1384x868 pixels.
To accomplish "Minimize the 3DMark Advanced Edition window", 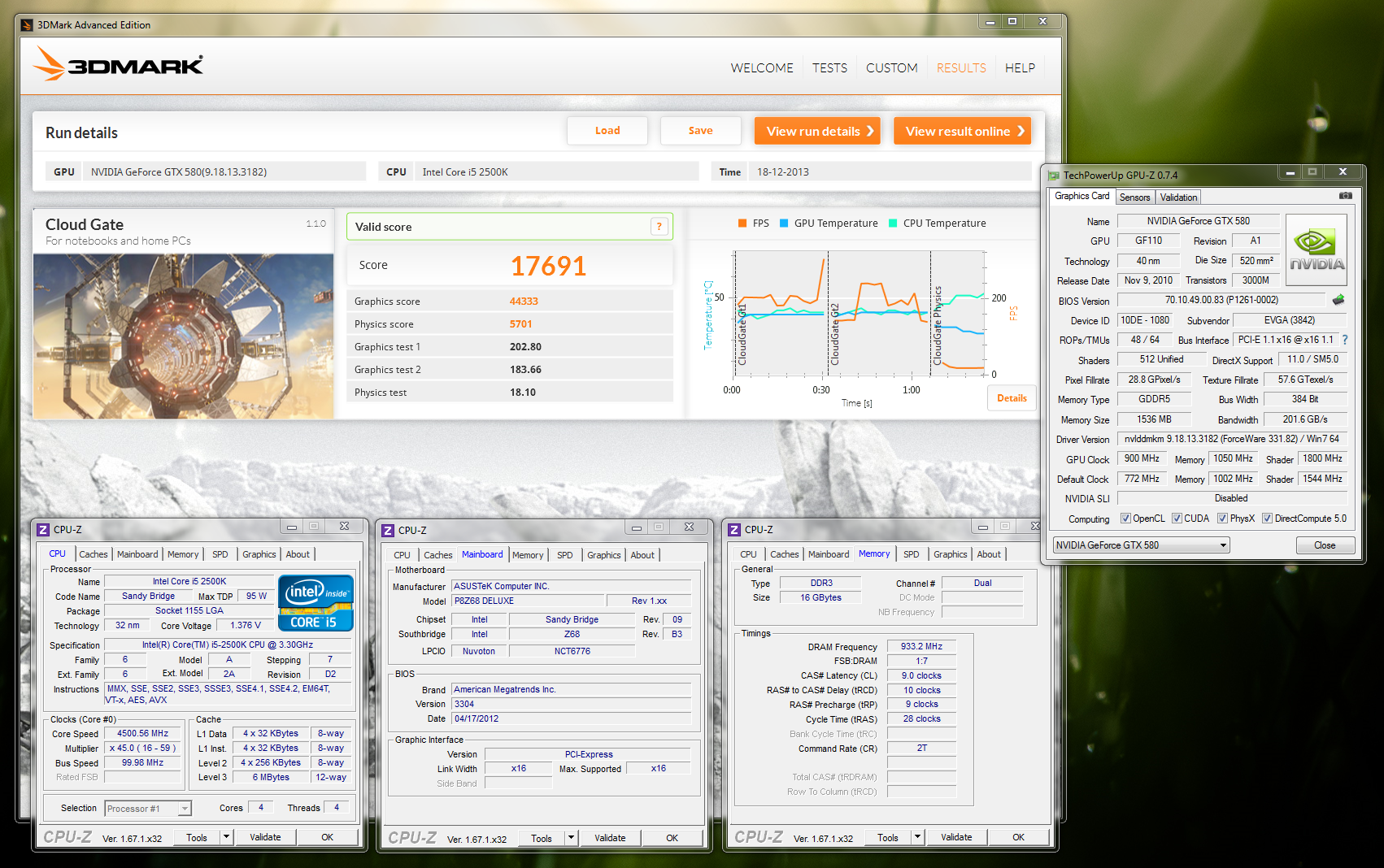I will pos(990,22).
